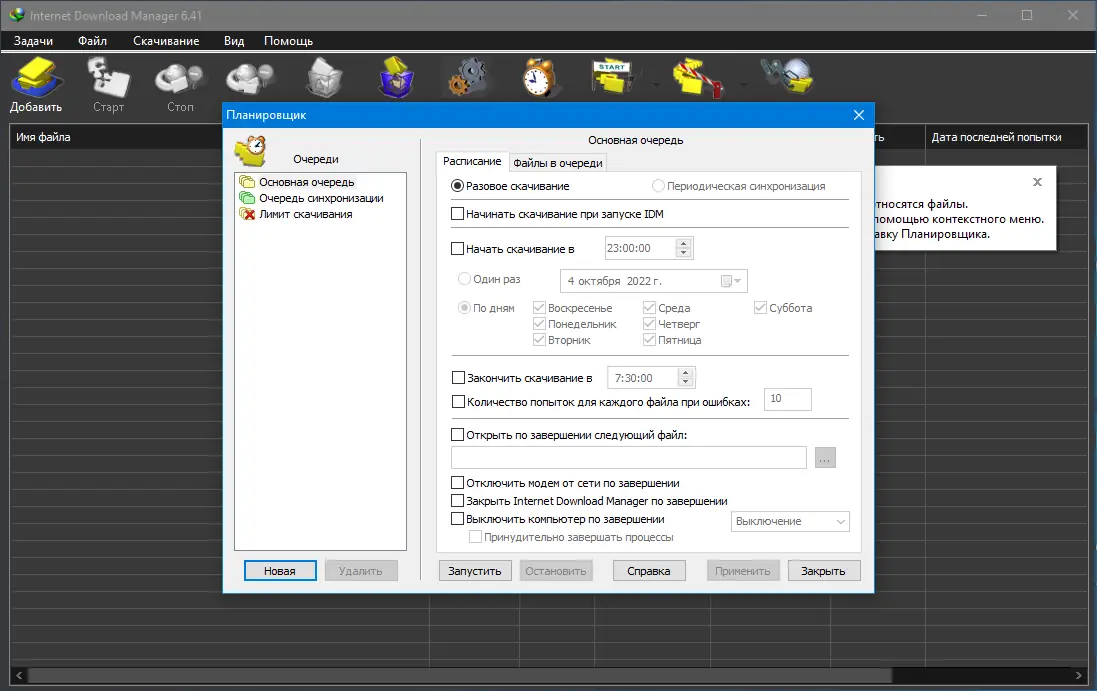Click the browse (…) button for file
The image size is (1097, 691).
[826, 458]
